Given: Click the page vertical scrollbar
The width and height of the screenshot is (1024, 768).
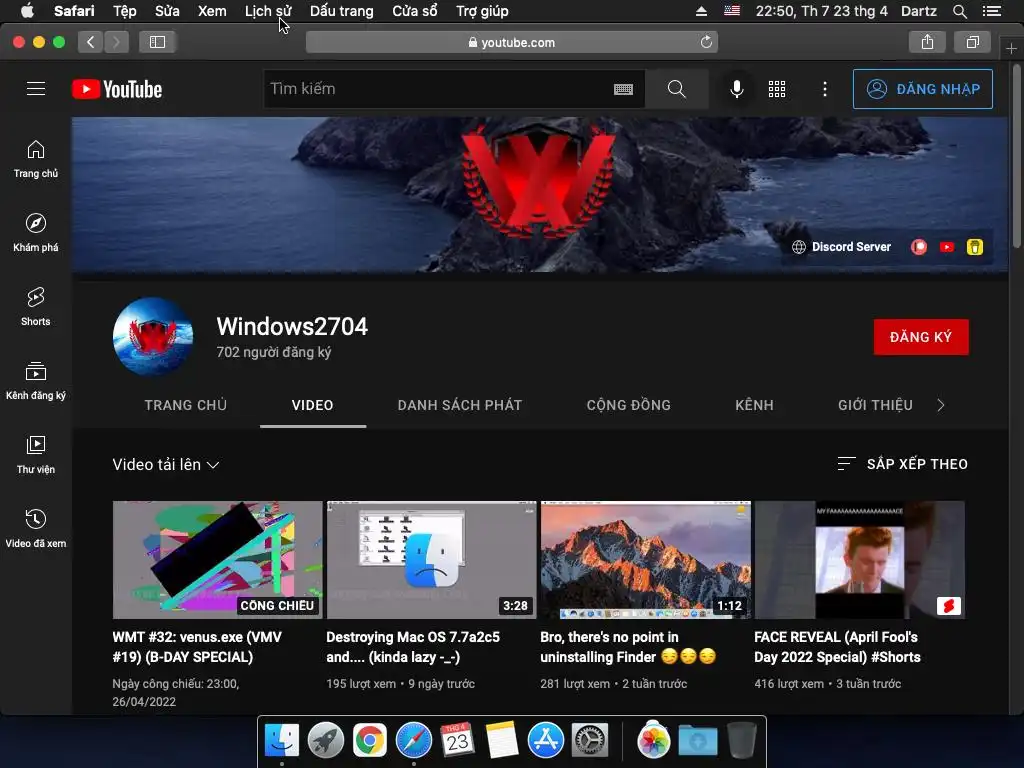Looking at the screenshot, I should [1016, 157].
